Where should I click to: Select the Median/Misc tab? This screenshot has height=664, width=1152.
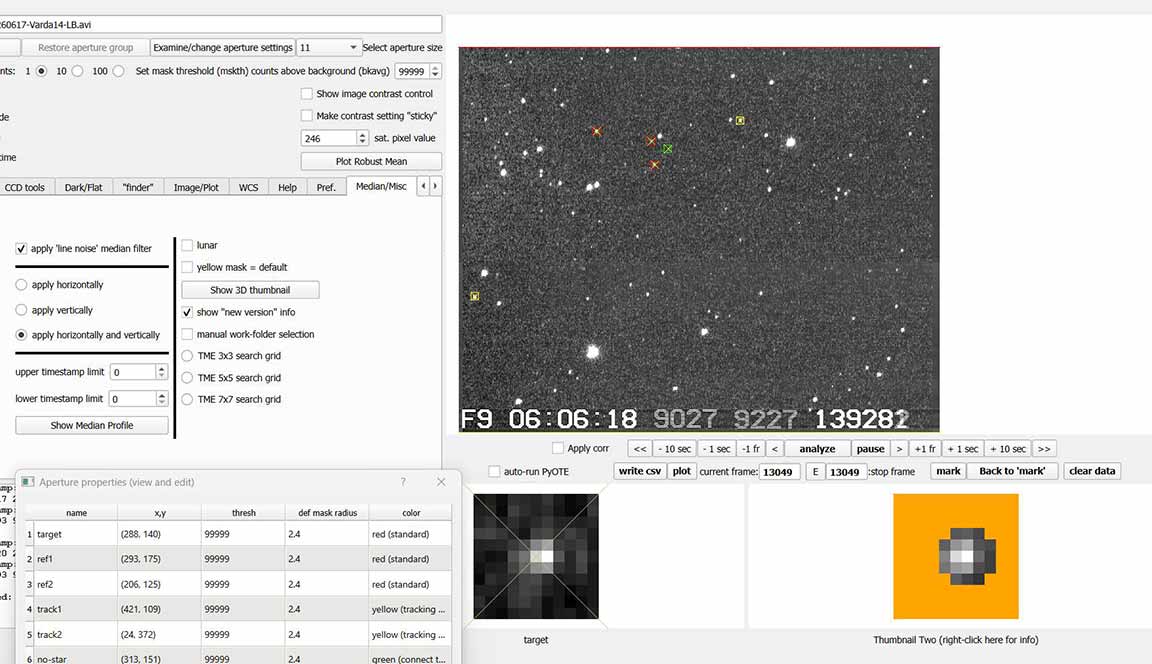381,187
